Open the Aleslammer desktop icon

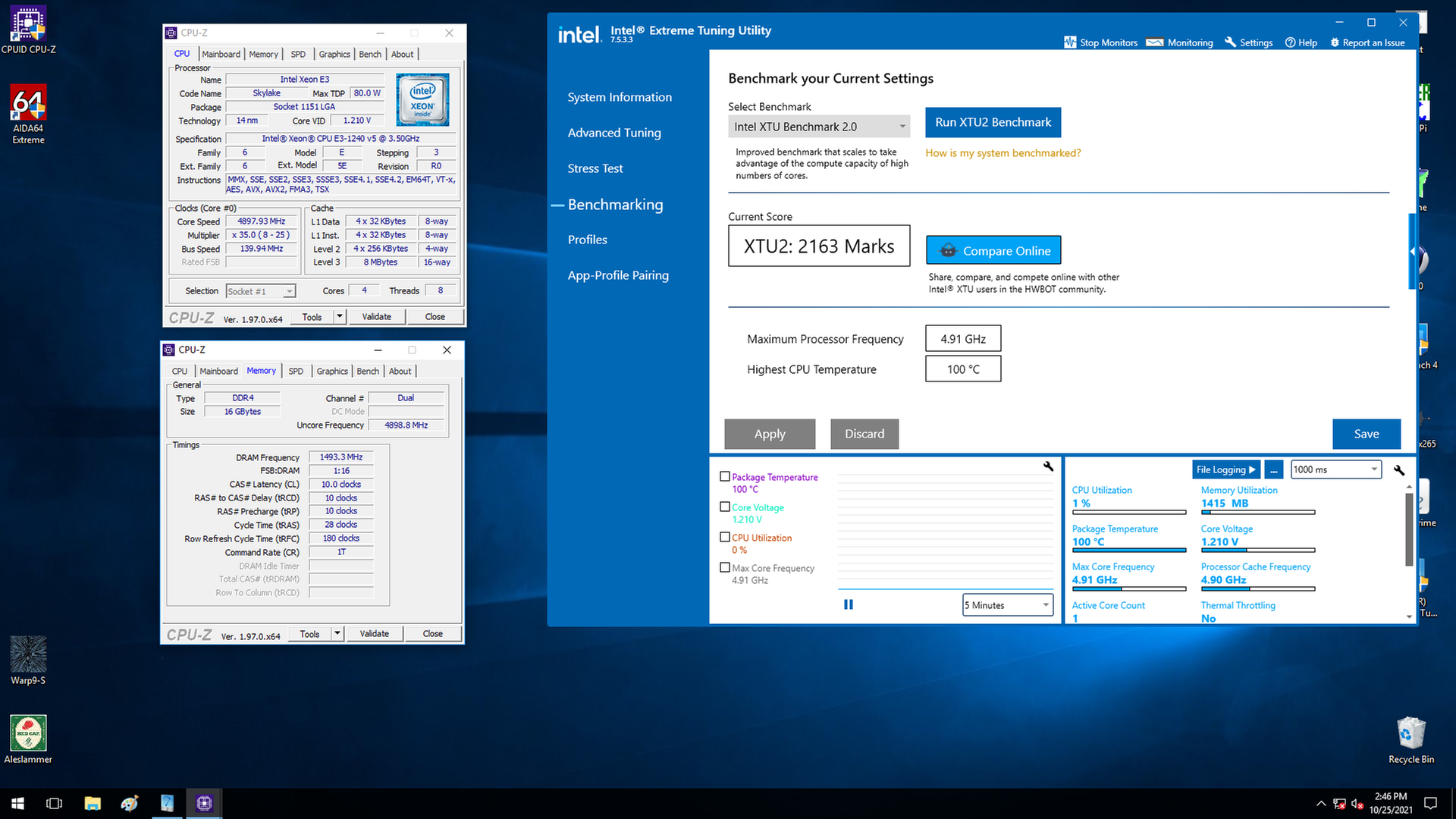(28, 739)
